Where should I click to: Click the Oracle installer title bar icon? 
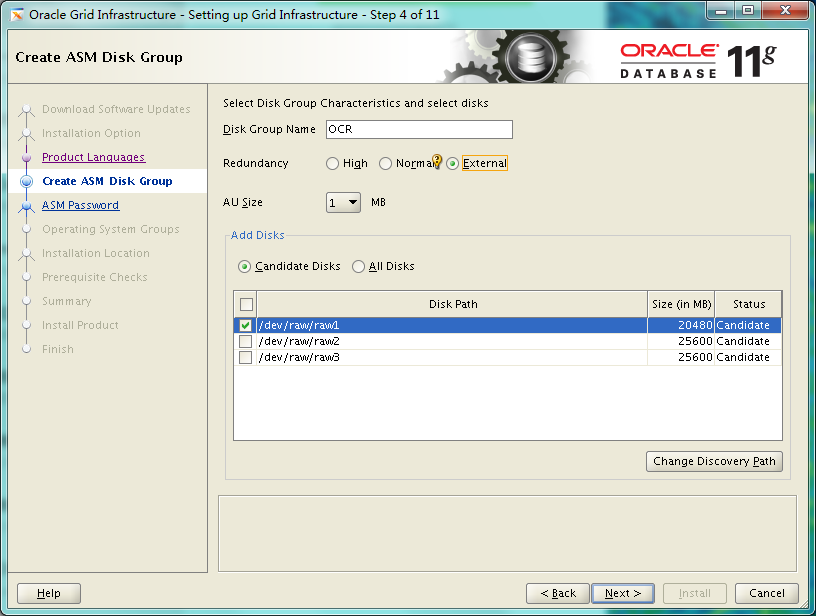coord(17,15)
